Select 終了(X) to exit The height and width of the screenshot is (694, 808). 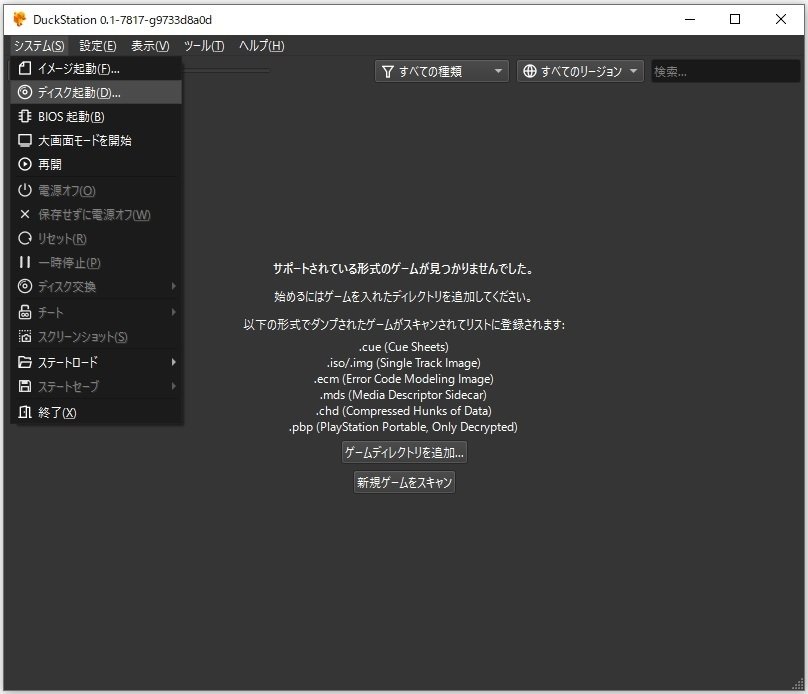(96, 412)
